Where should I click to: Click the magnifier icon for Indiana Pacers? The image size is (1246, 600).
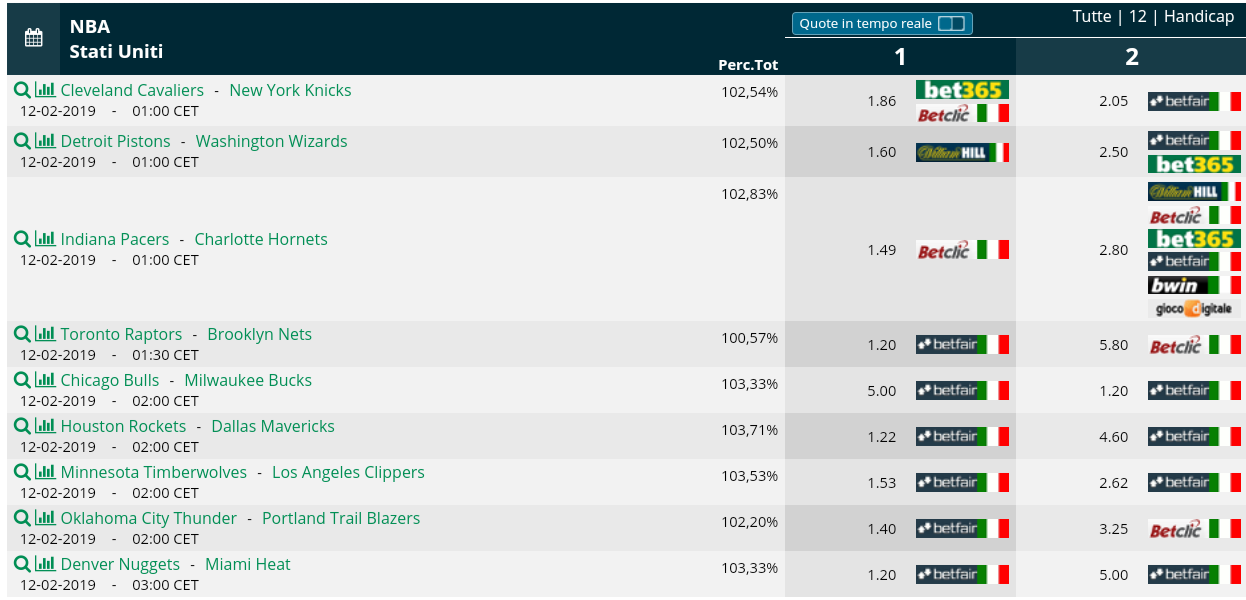(22, 239)
